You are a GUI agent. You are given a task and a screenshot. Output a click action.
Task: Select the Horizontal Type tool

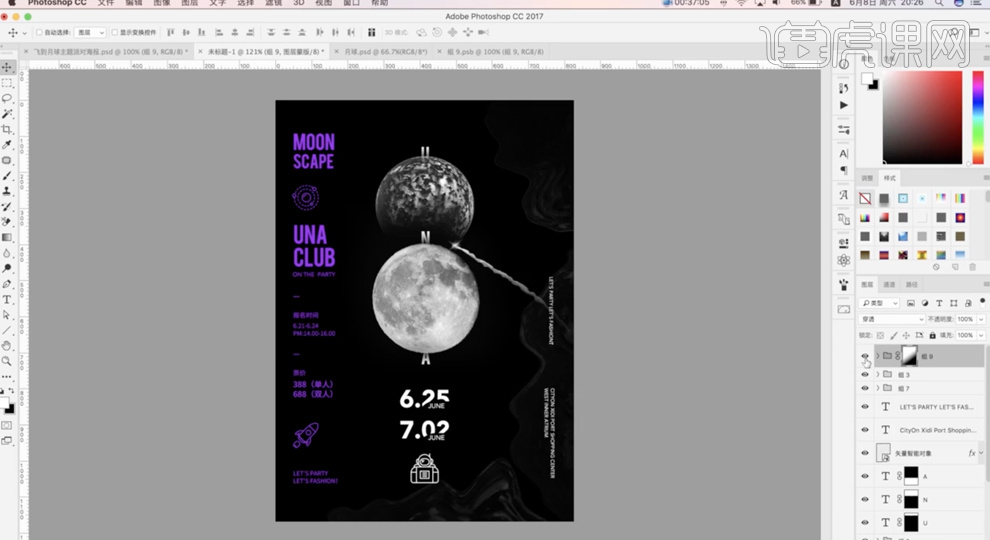7,299
